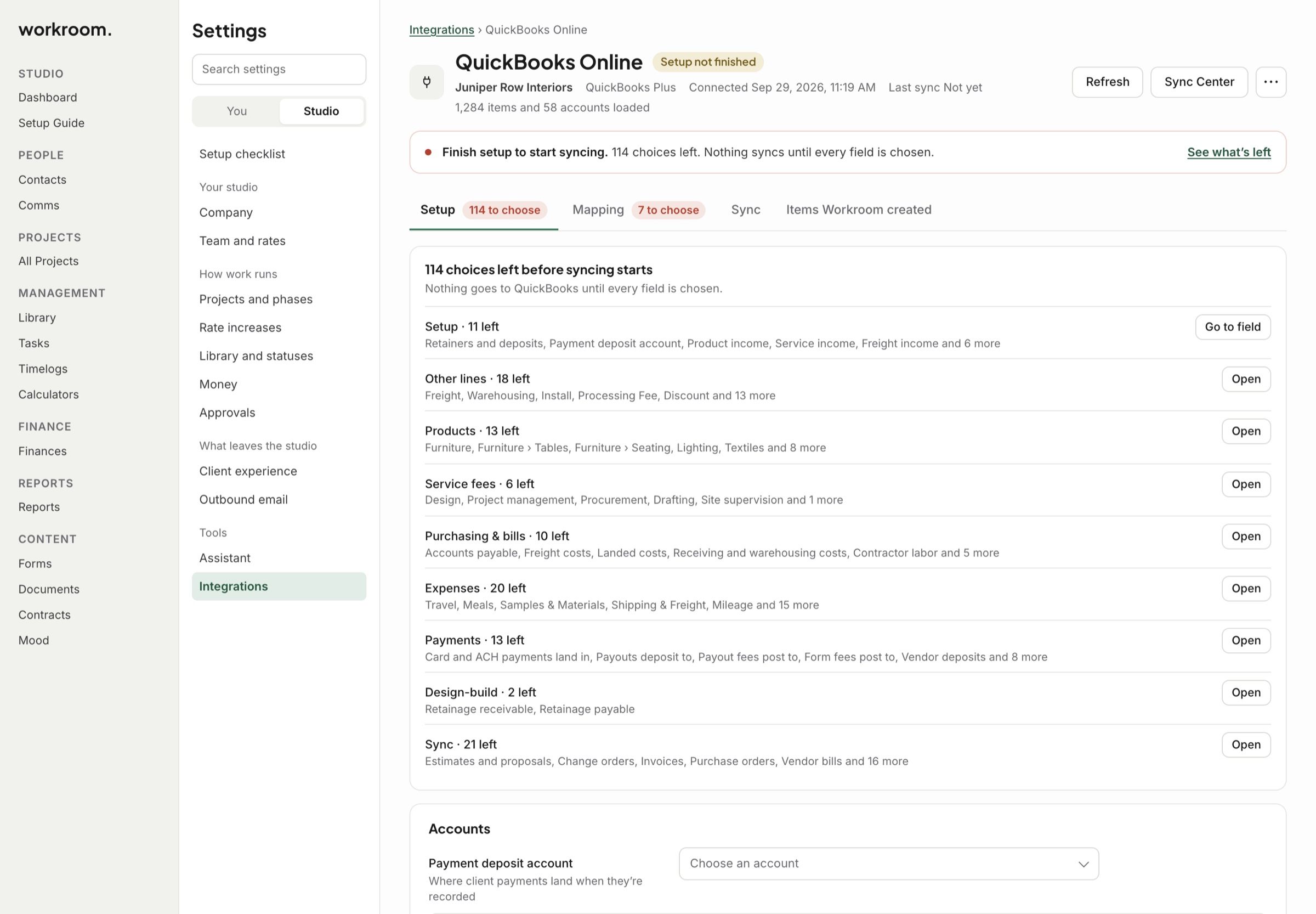
Task: Click the Refresh button
Action: pos(1107,82)
